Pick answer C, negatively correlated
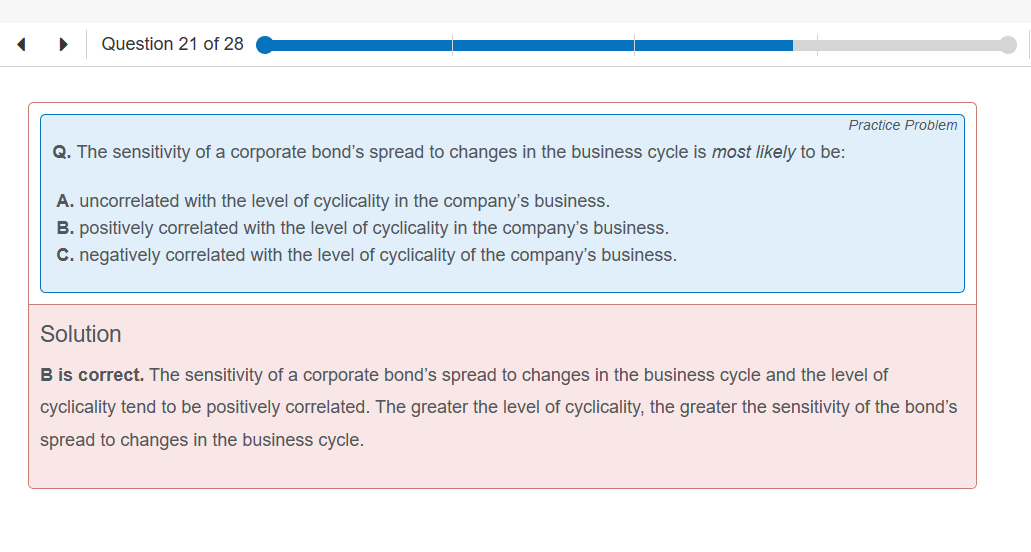This screenshot has height=552, width=1031. (377, 255)
